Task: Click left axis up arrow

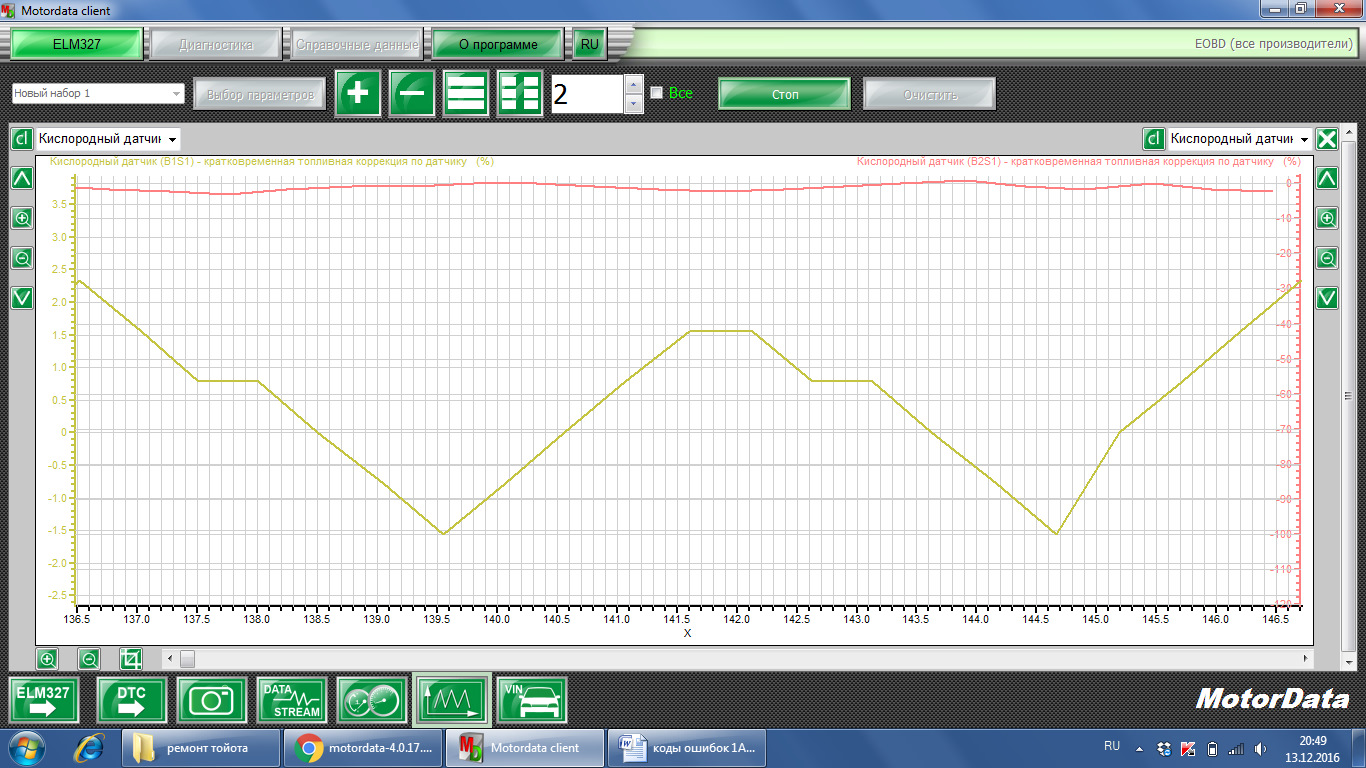Action: click(x=22, y=178)
